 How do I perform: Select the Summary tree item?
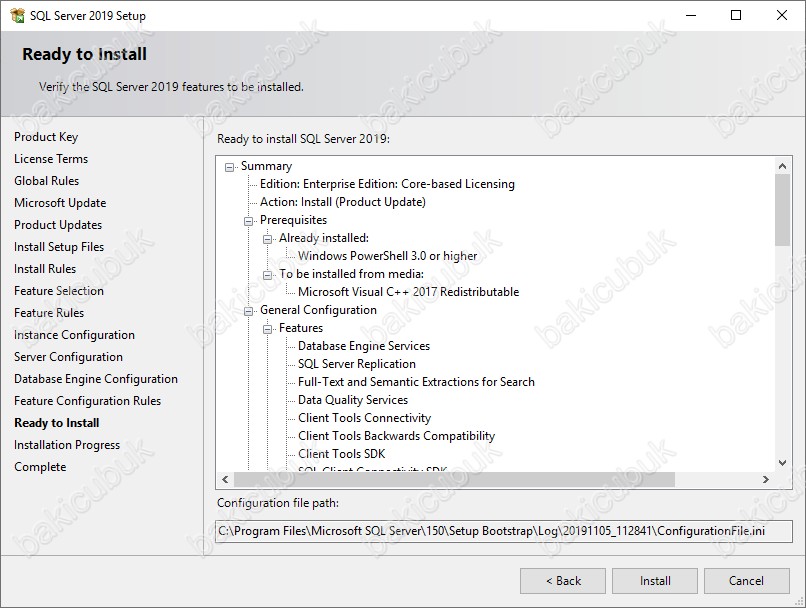(x=266, y=167)
